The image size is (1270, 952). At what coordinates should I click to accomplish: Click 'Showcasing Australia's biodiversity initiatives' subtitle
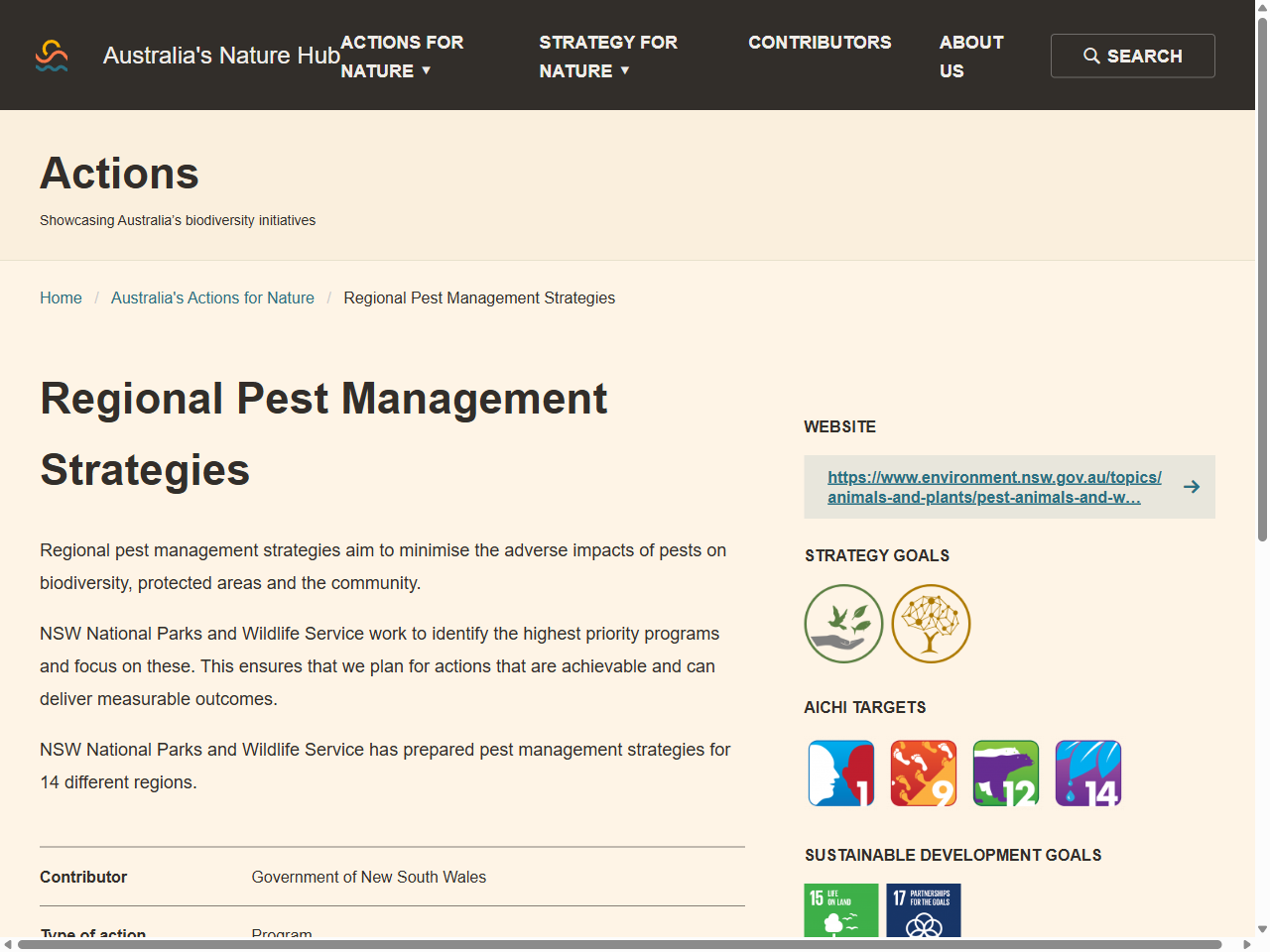point(178,220)
